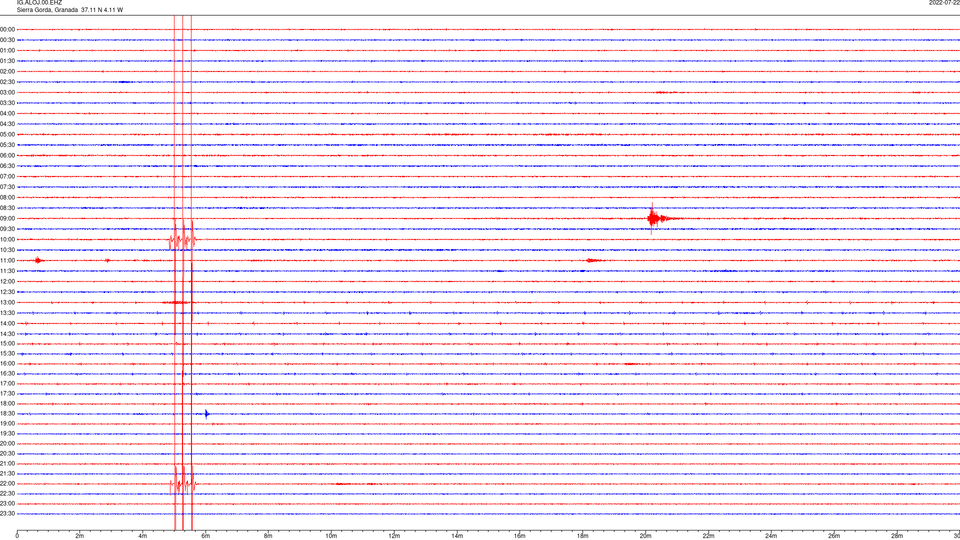This screenshot has height=540, width=960.
Task: Click the '24m' tick label on the time axis
Action: tap(771, 536)
